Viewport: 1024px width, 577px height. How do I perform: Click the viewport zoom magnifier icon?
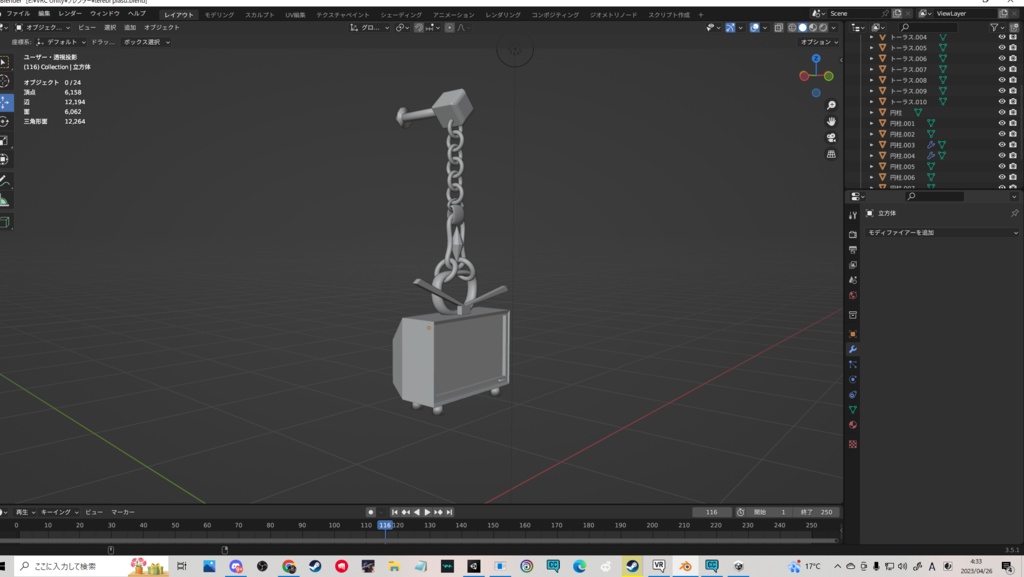tap(831, 105)
